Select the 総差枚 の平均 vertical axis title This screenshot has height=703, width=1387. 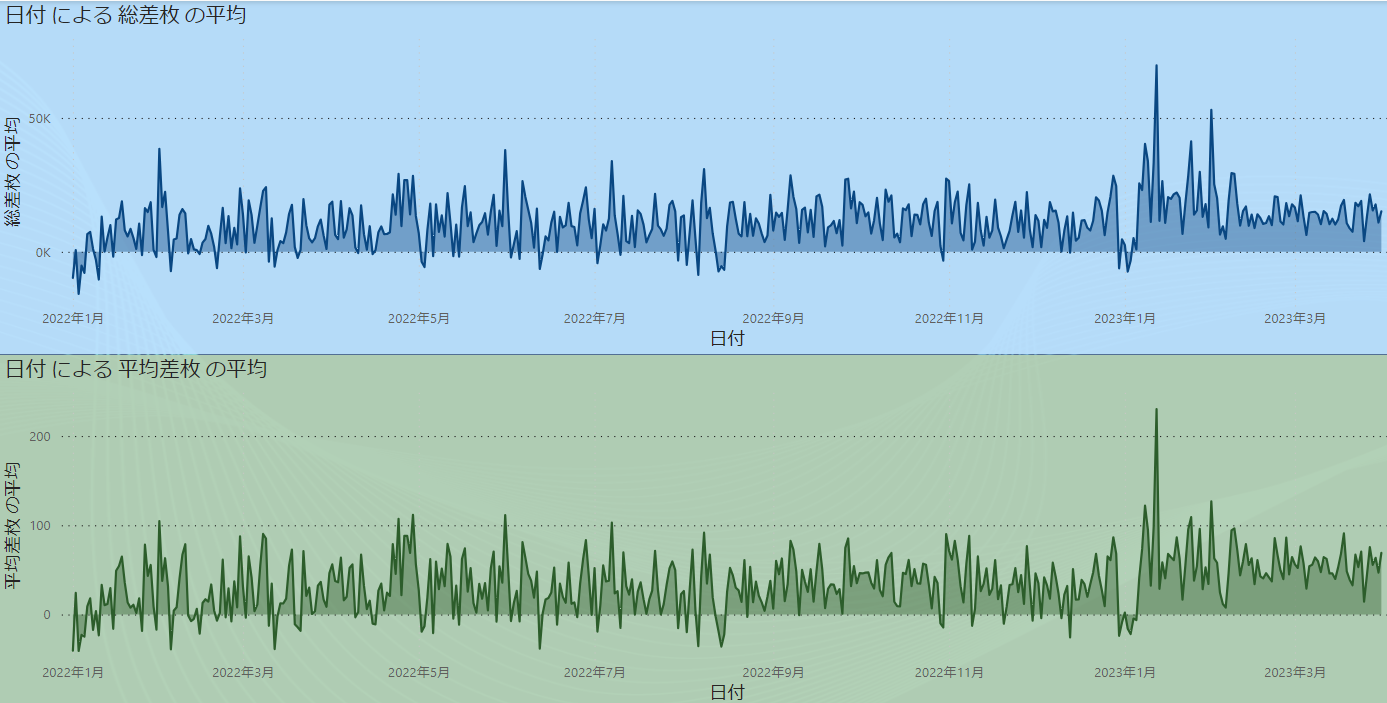(13, 171)
